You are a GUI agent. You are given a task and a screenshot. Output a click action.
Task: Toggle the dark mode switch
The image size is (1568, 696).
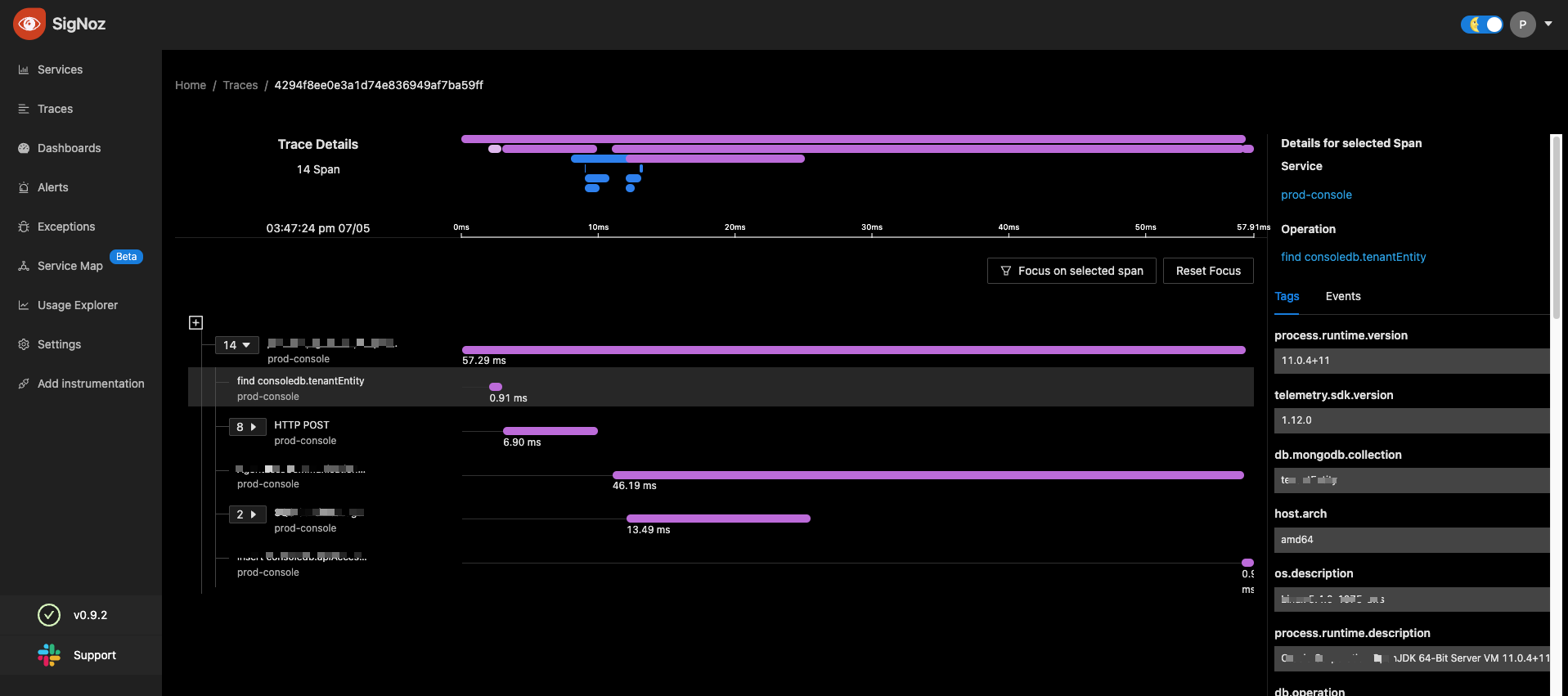(1481, 25)
